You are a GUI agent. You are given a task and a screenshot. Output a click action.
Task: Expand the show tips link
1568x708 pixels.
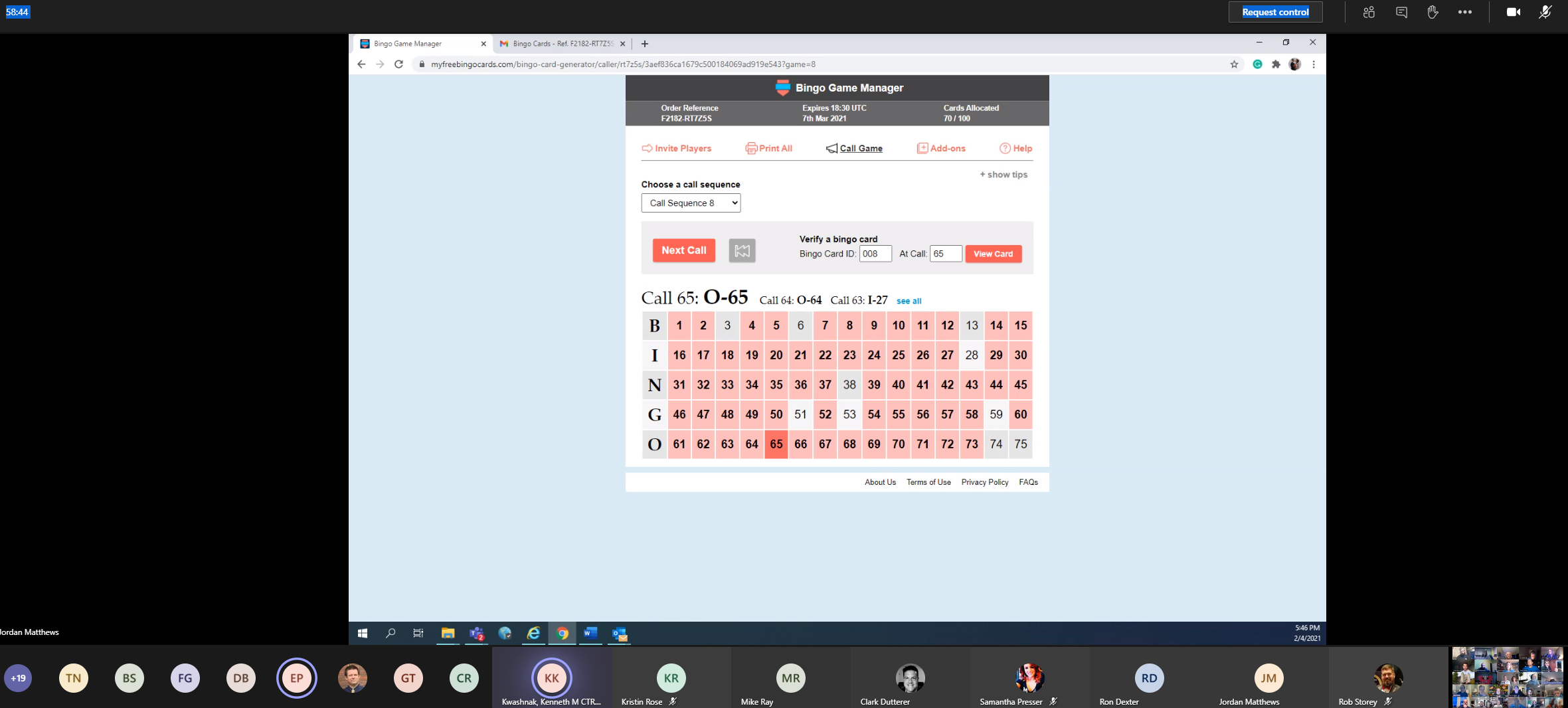point(1003,175)
